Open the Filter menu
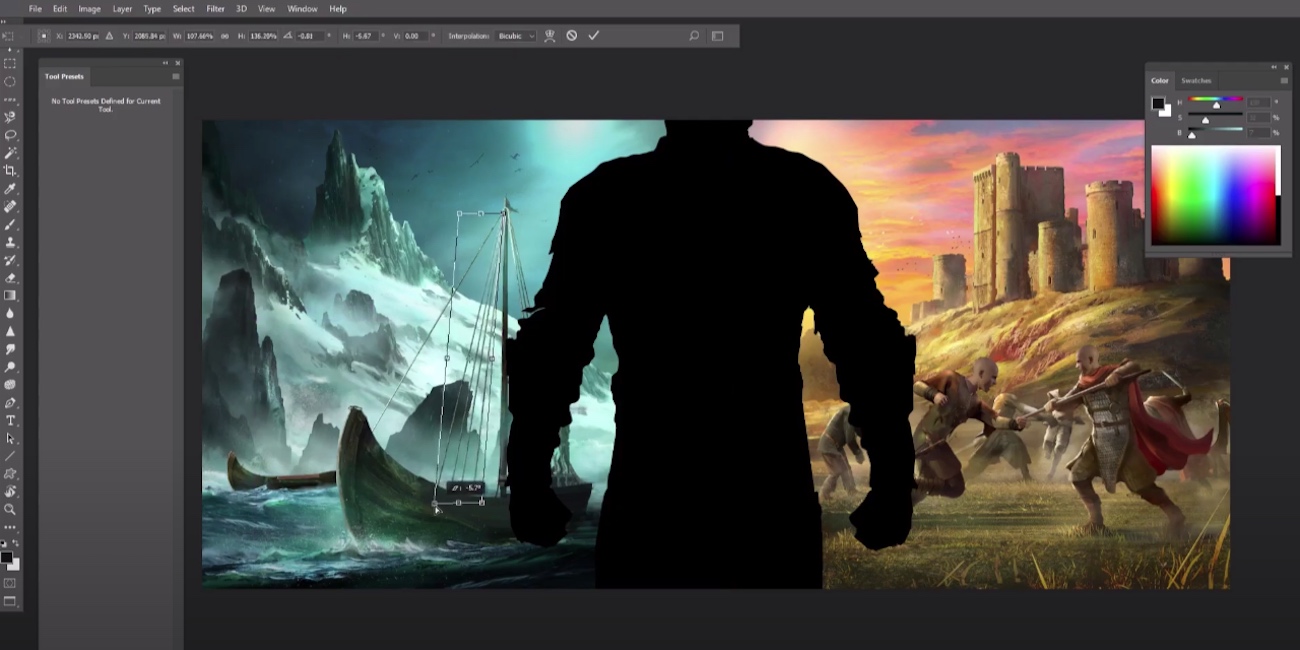The image size is (1300, 650). pos(214,9)
